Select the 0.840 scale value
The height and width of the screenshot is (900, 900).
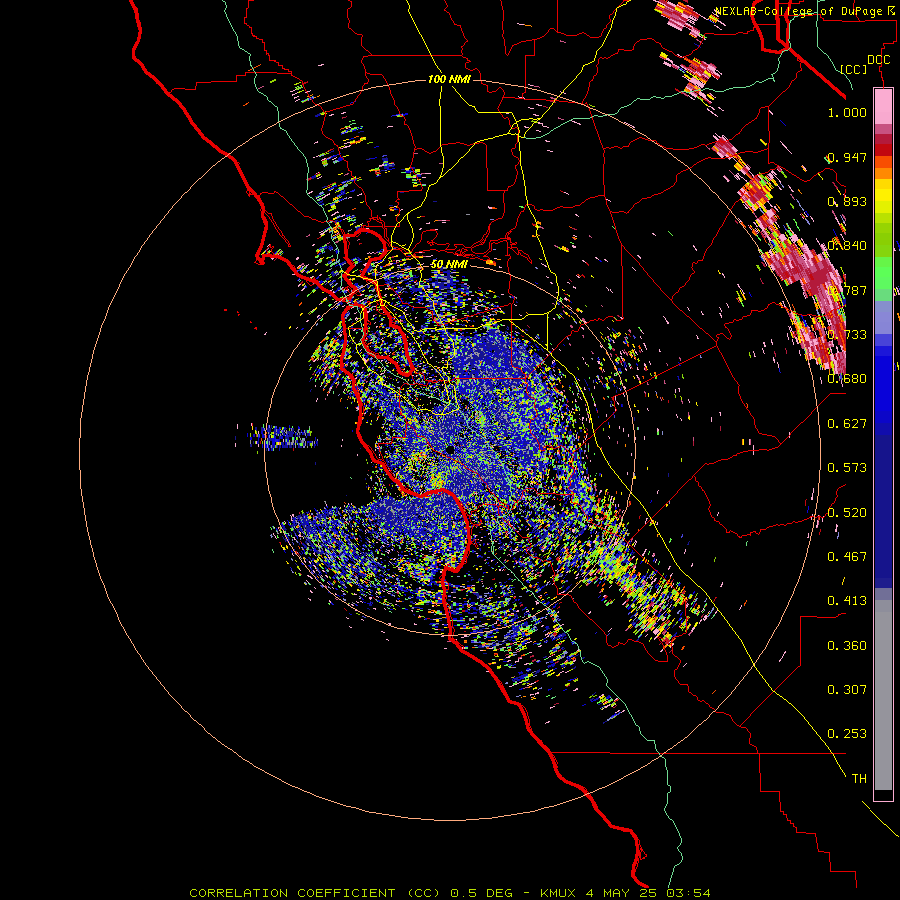pyautogui.click(x=847, y=246)
